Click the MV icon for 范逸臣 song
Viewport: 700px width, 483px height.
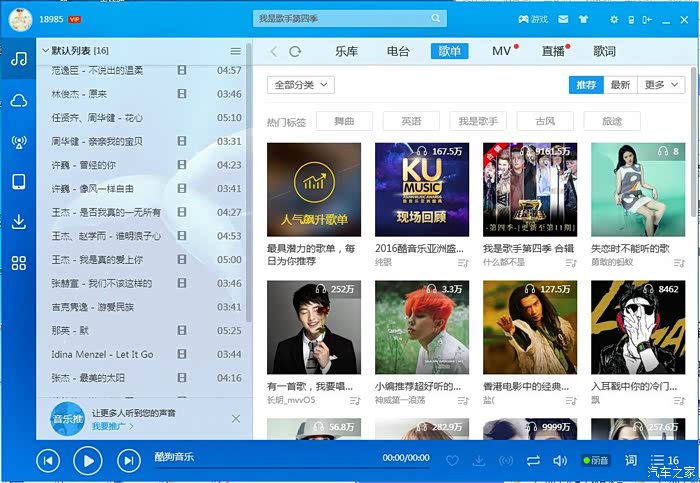coord(182,70)
